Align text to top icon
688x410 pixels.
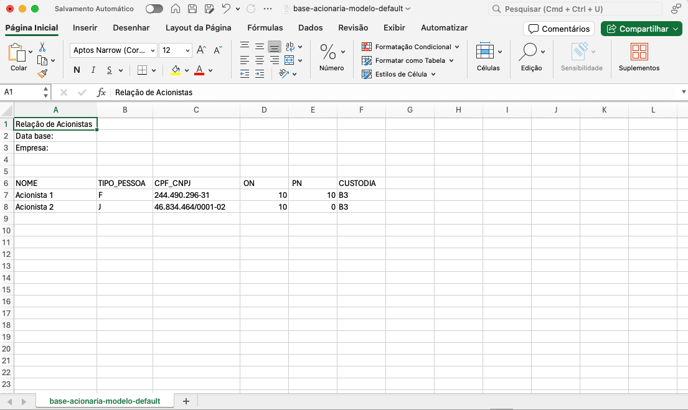[244, 46]
